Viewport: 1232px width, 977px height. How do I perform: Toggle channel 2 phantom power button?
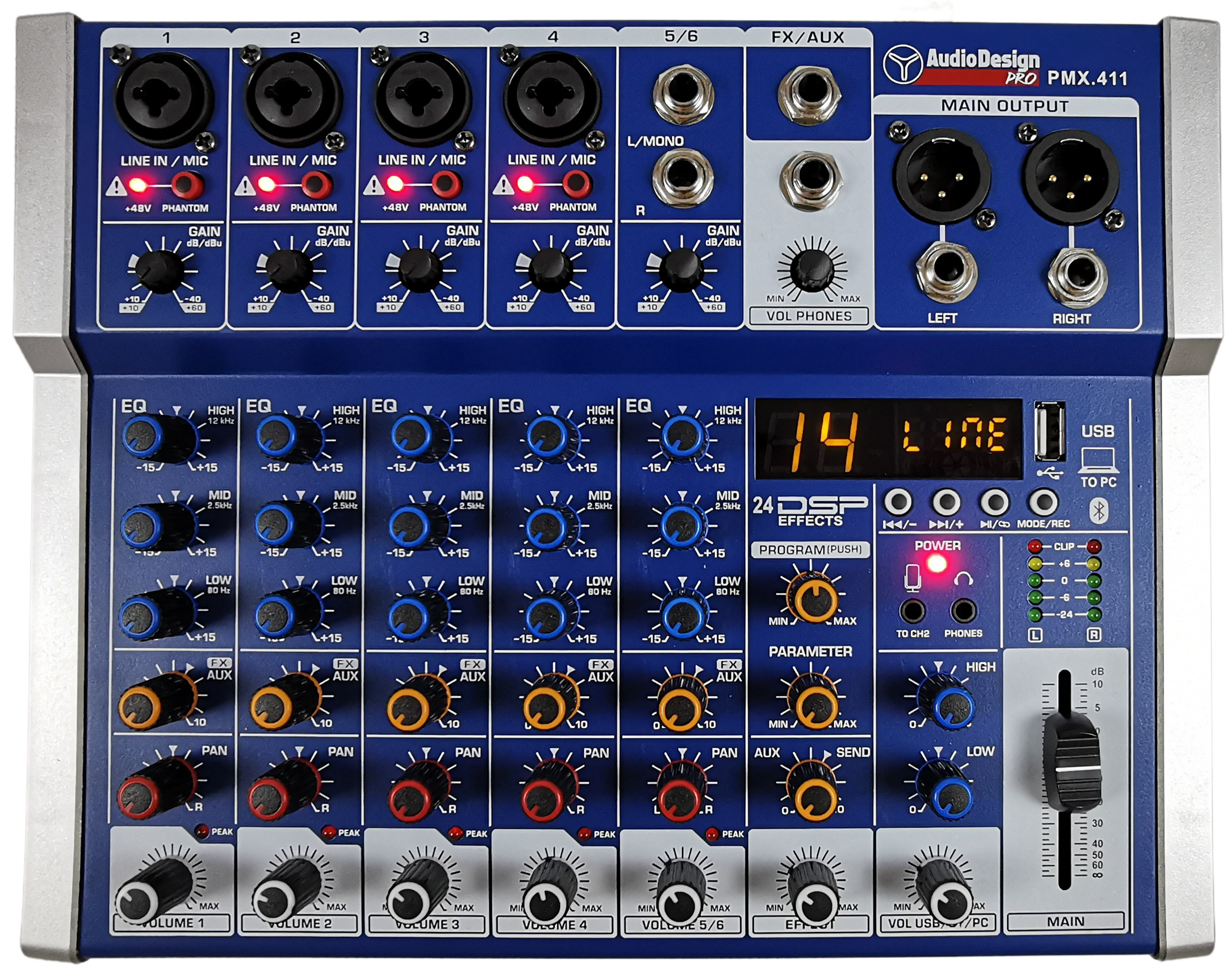pyautogui.click(x=315, y=184)
